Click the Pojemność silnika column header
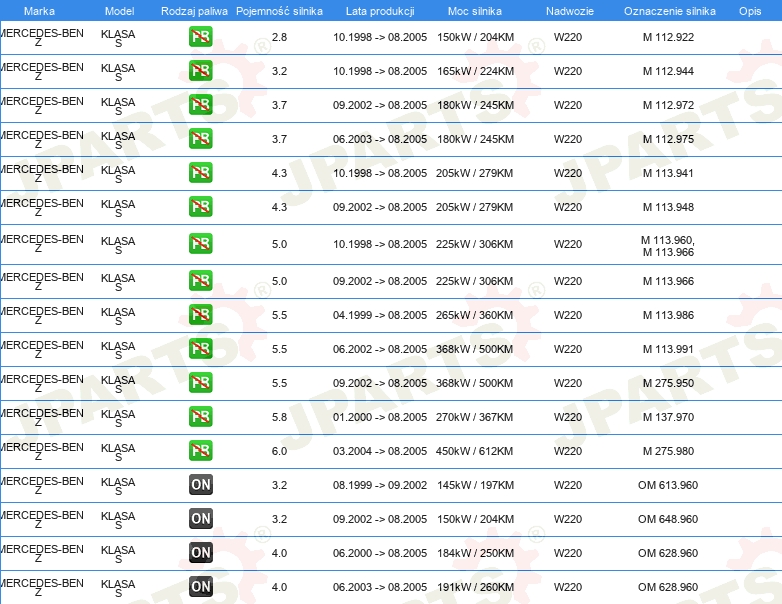This screenshot has width=782, height=604. pos(279,11)
